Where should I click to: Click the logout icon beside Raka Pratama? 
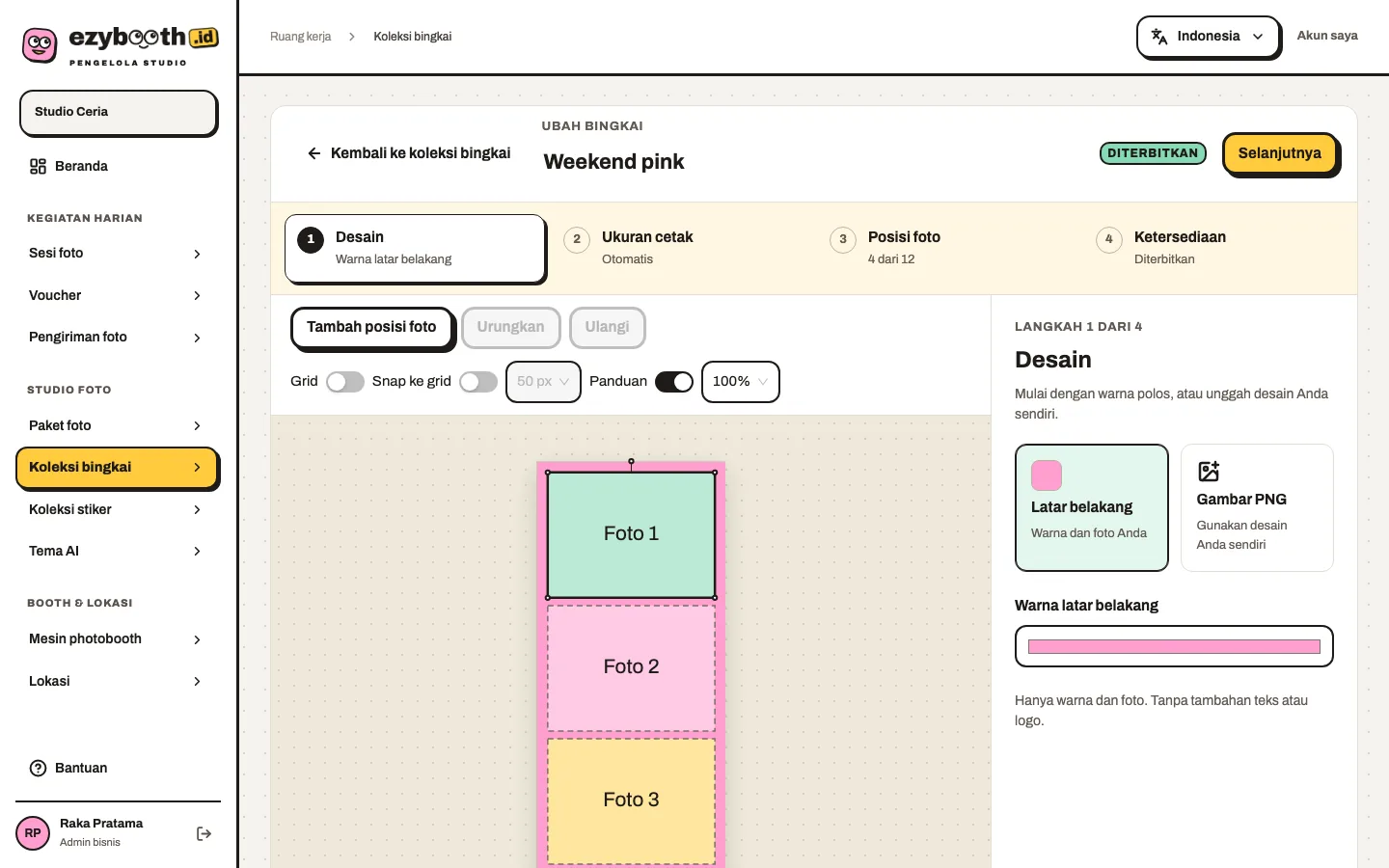[x=204, y=833]
